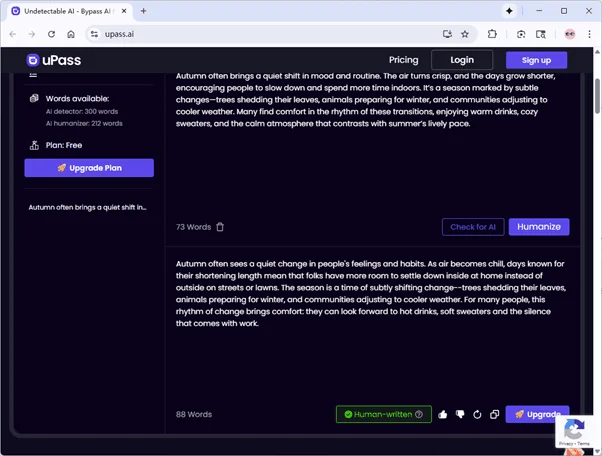Click the browser forward arrow
Image resolution: width=602 pixels, height=456 pixels.
click(x=32, y=34)
